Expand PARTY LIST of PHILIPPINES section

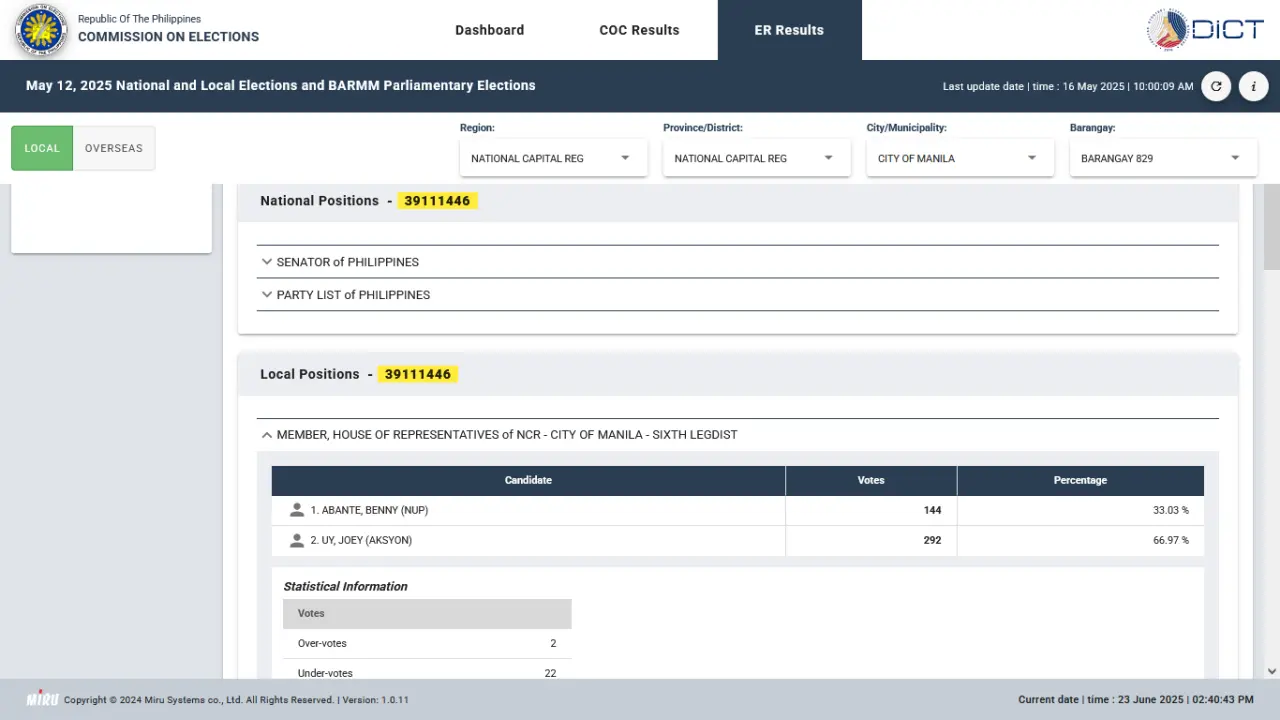[x=738, y=295]
